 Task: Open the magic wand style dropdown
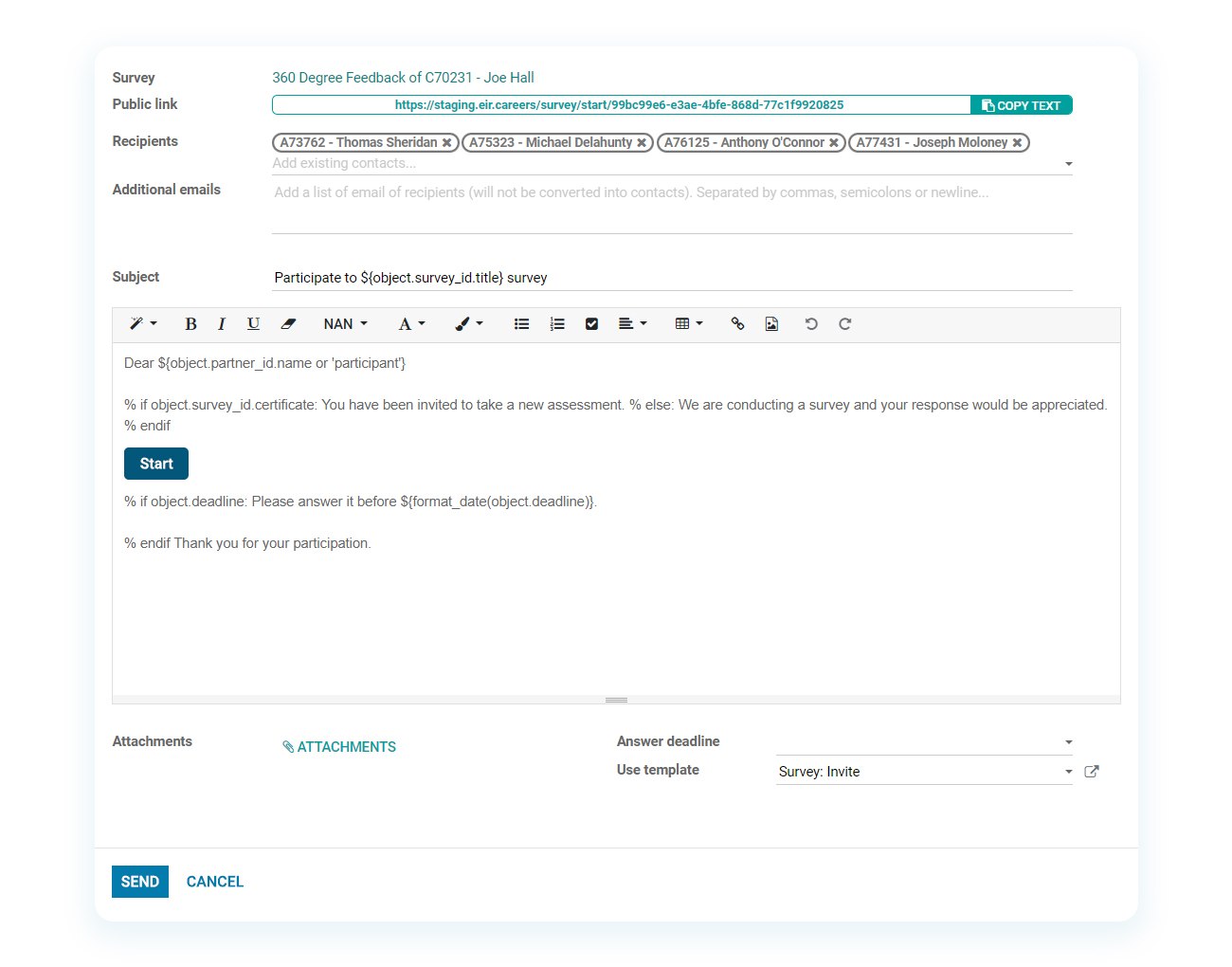[x=143, y=324]
